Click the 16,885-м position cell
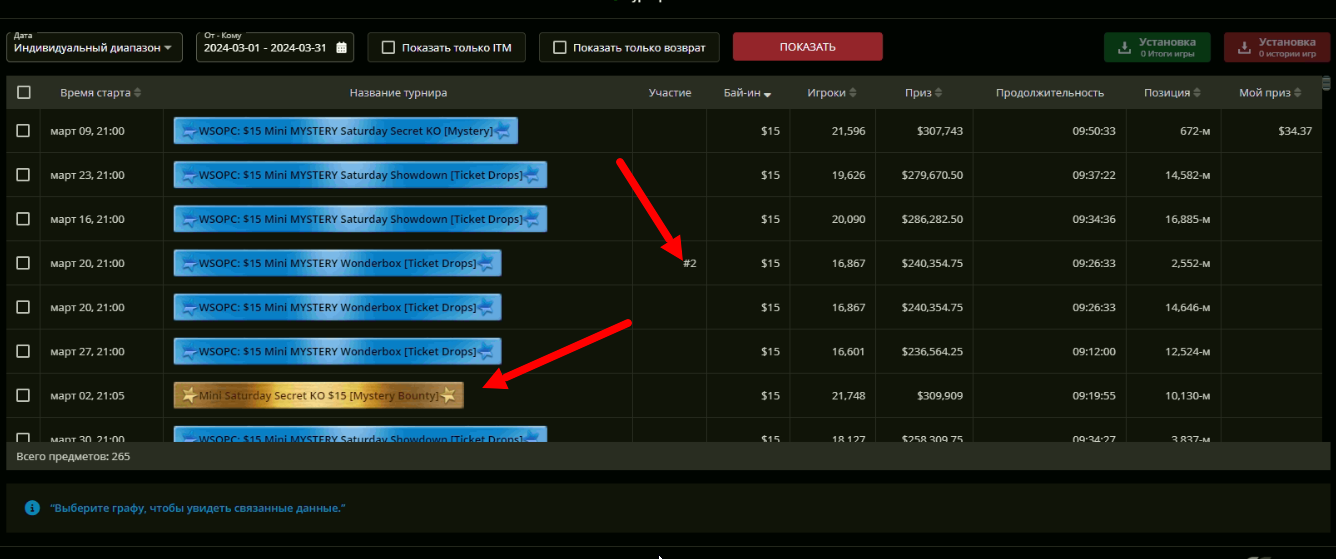 [x=1187, y=219]
